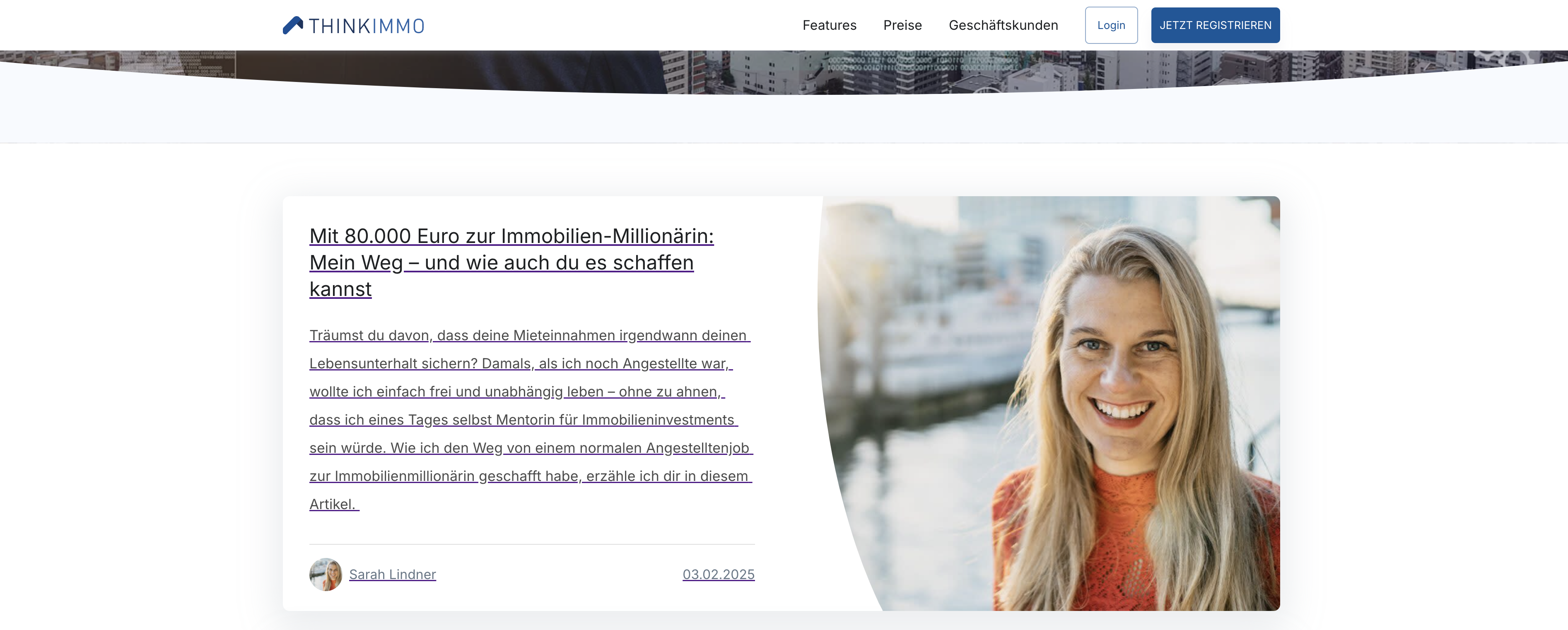
Task: Click the THINKIMMO wordmark text
Action: tap(367, 26)
